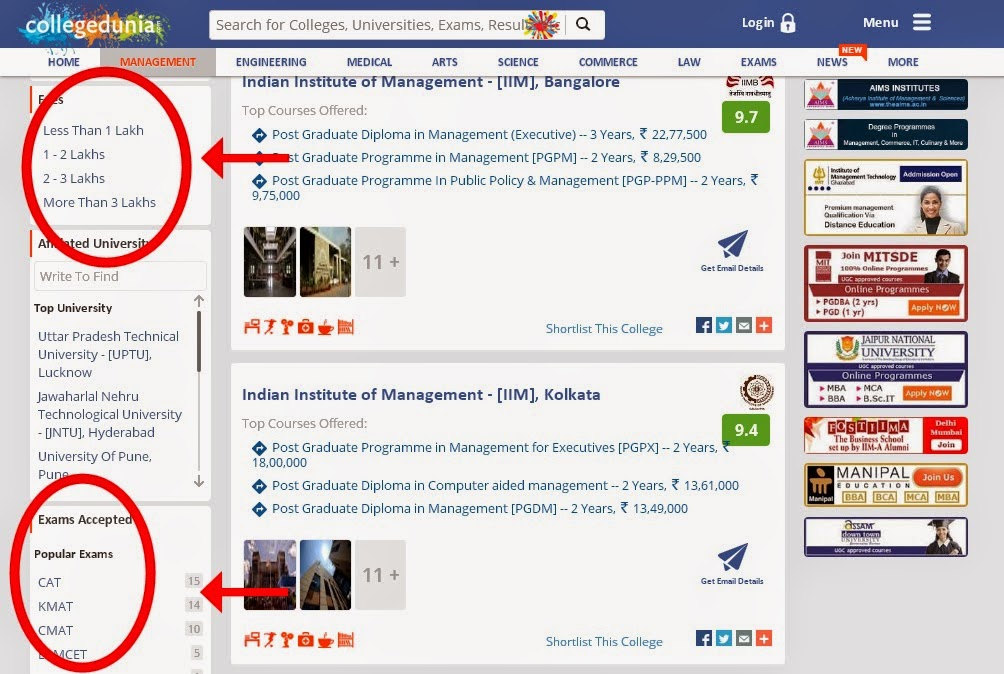
Task: Filter fees 2 - 3 Lakhs
Action: [74, 179]
